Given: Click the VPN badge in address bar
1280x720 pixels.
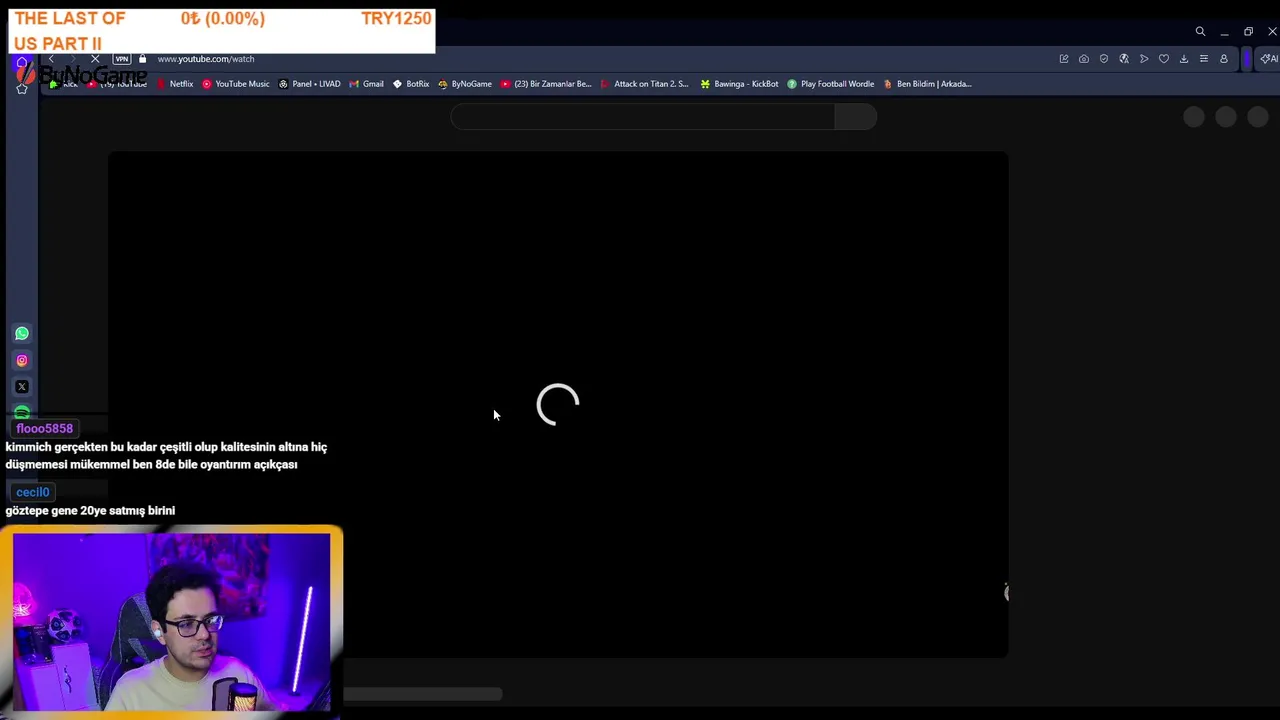Looking at the screenshot, I should 121,59.
